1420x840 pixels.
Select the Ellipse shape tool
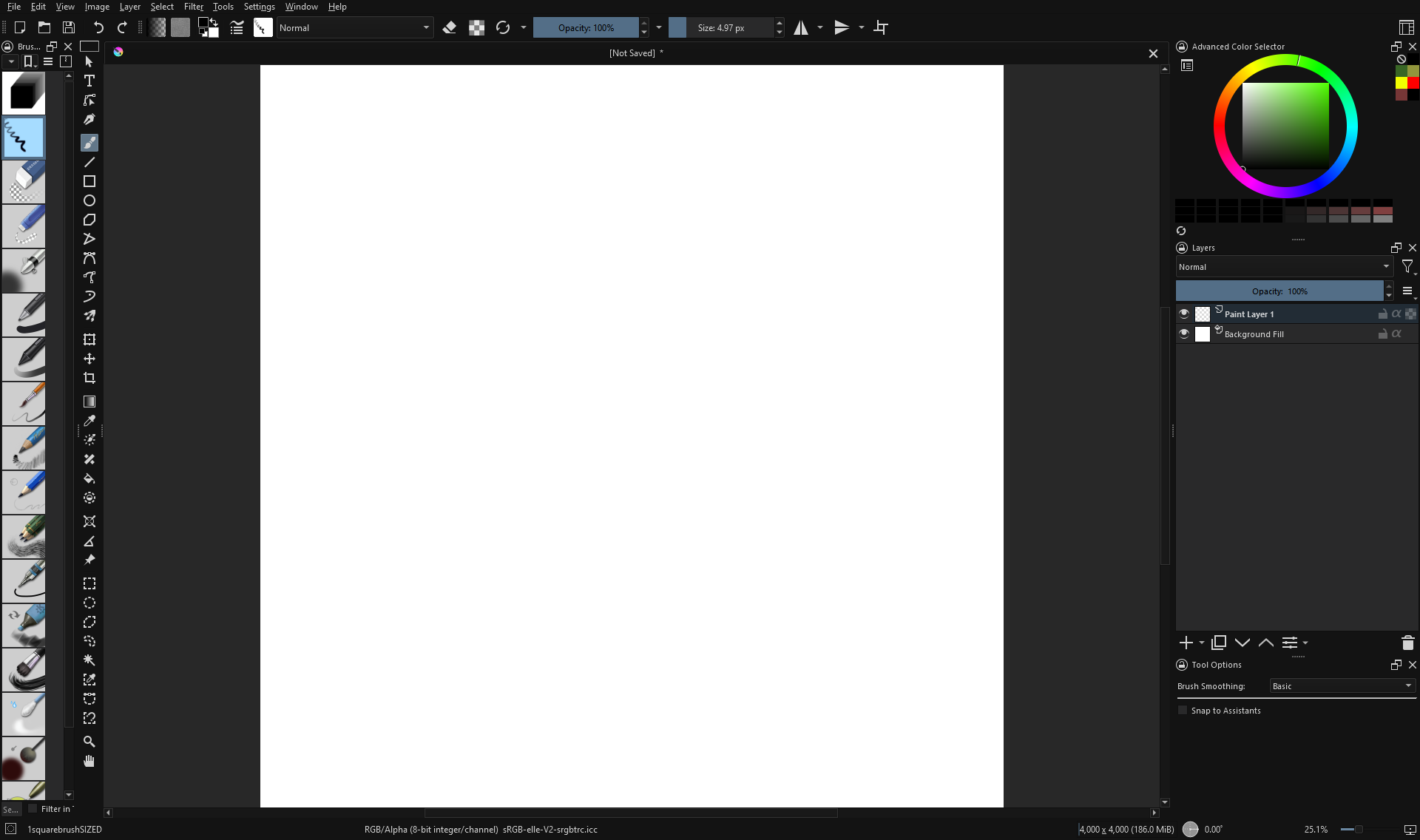[89, 200]
